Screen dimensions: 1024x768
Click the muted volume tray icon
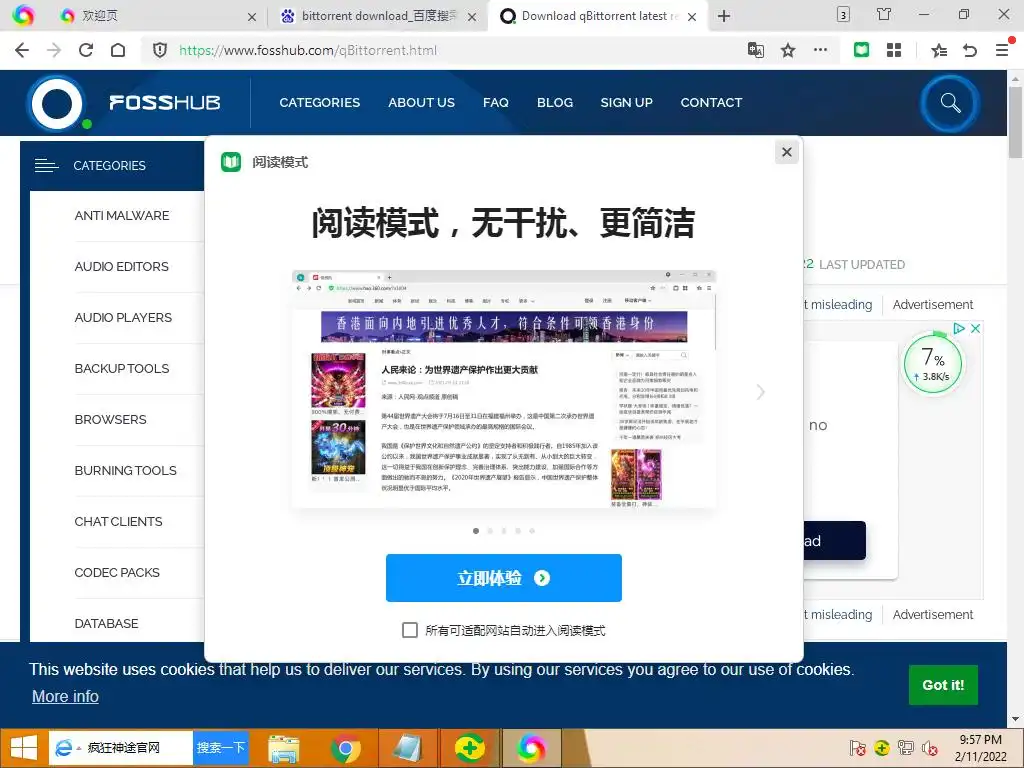click(x=929, y=748)
